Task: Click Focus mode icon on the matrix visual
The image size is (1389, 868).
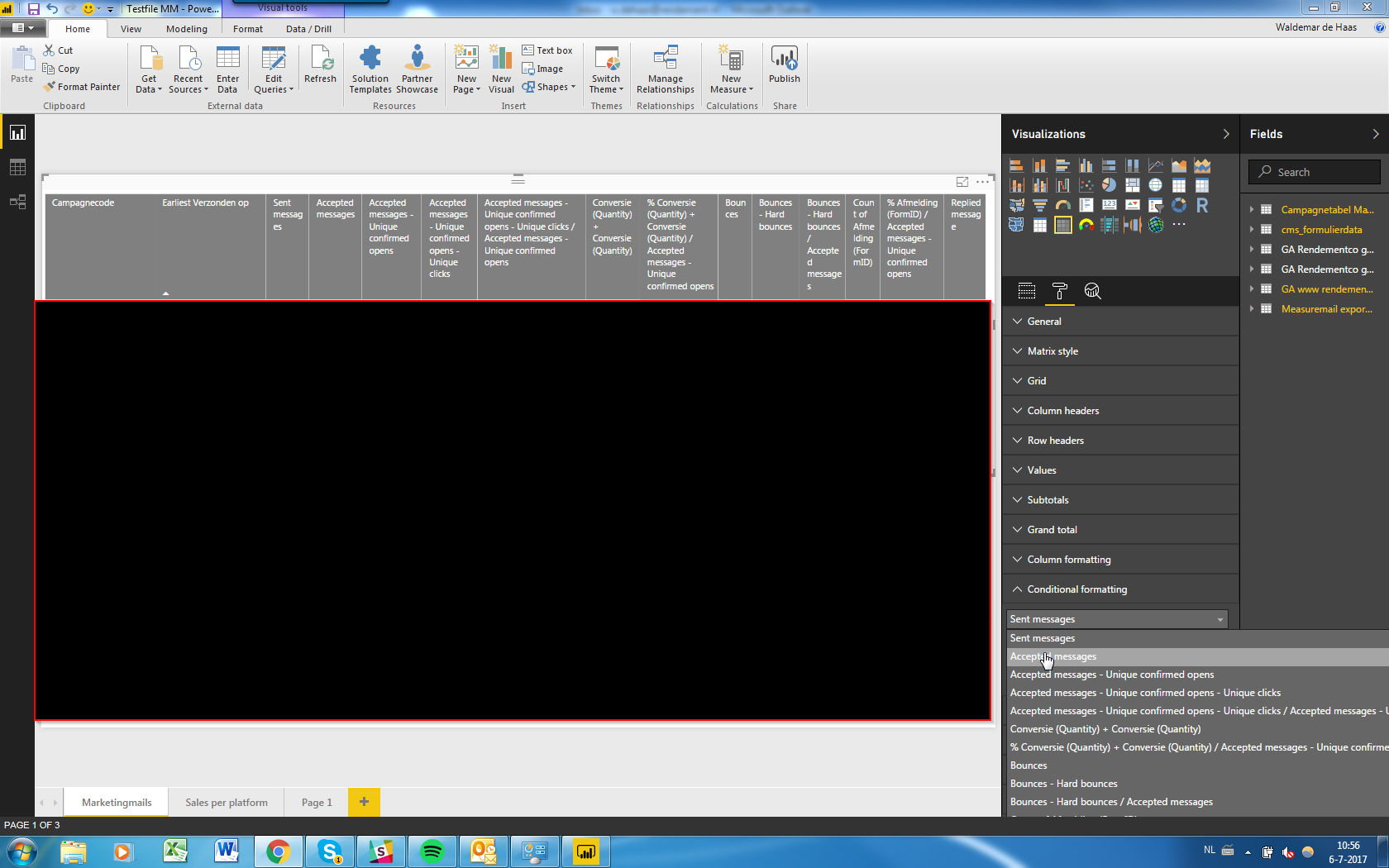Action: (962, 182)
